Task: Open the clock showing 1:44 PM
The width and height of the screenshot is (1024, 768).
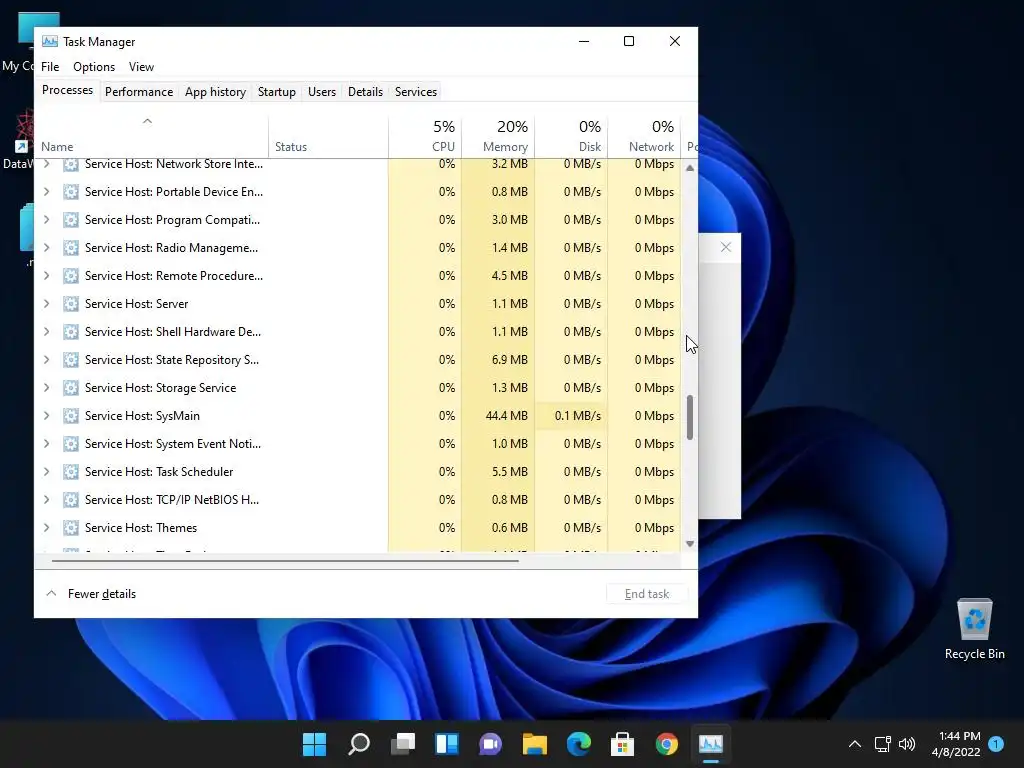Action: pos(956,744)
